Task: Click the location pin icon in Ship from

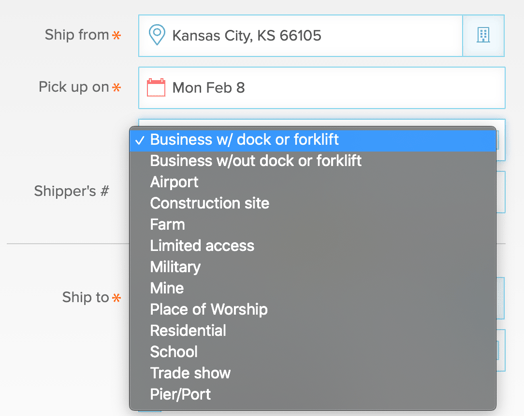Action: click(x=157, y=35)
